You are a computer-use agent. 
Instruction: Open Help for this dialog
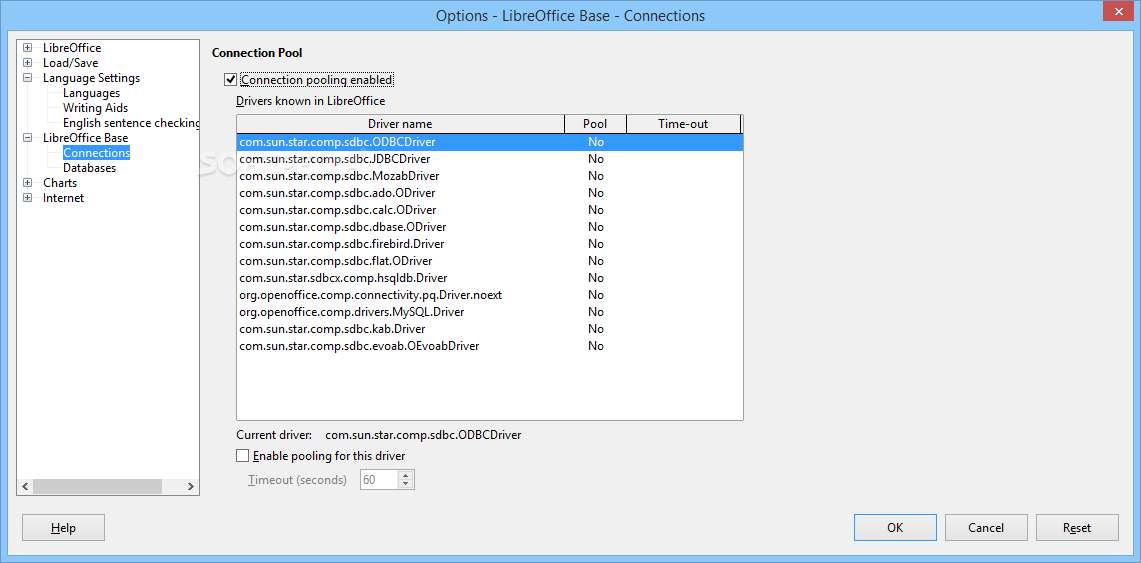click(x=63, y=528)
